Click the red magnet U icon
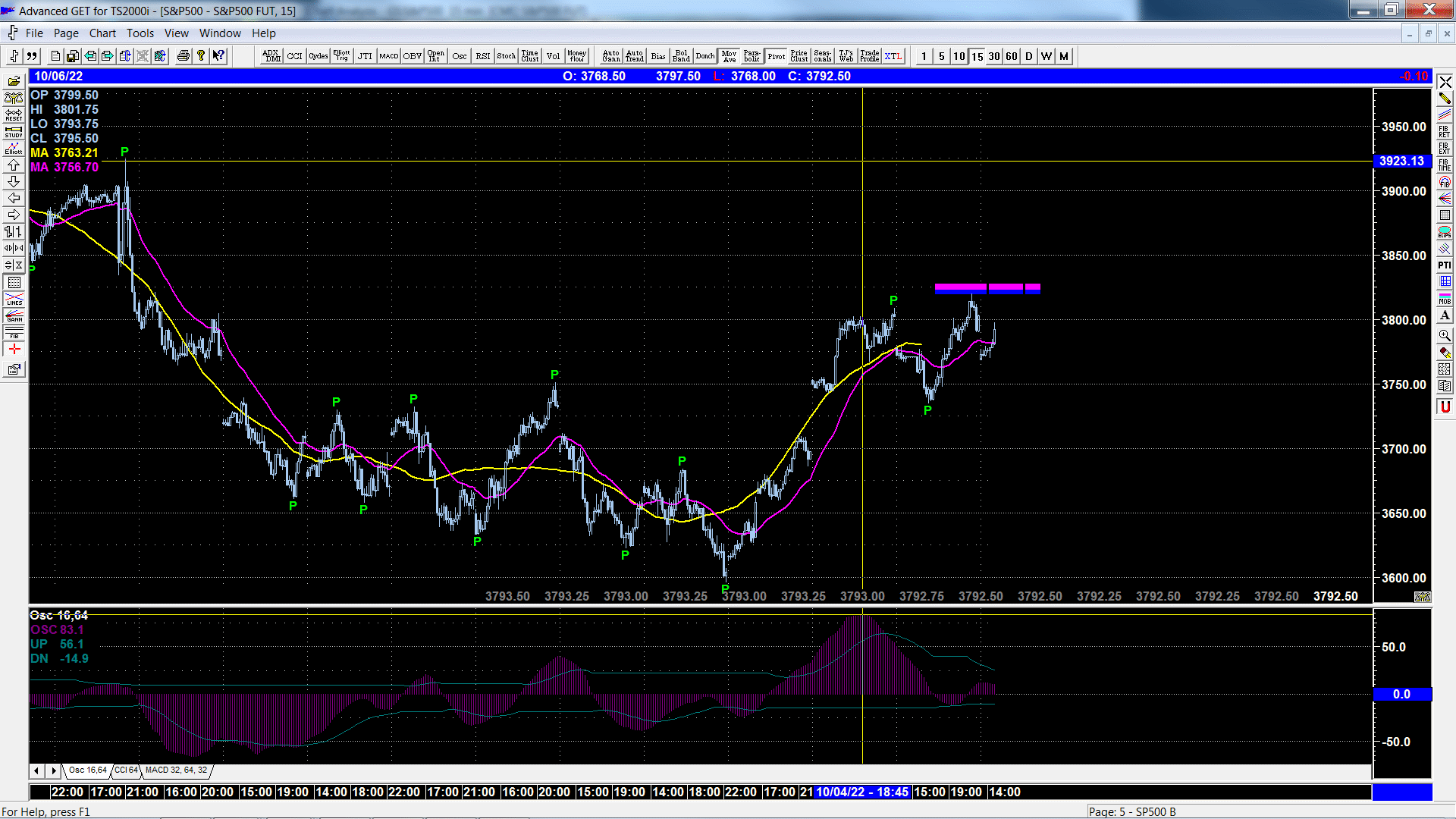Viewport: 1456px width, 819px height. [1445, 407]
